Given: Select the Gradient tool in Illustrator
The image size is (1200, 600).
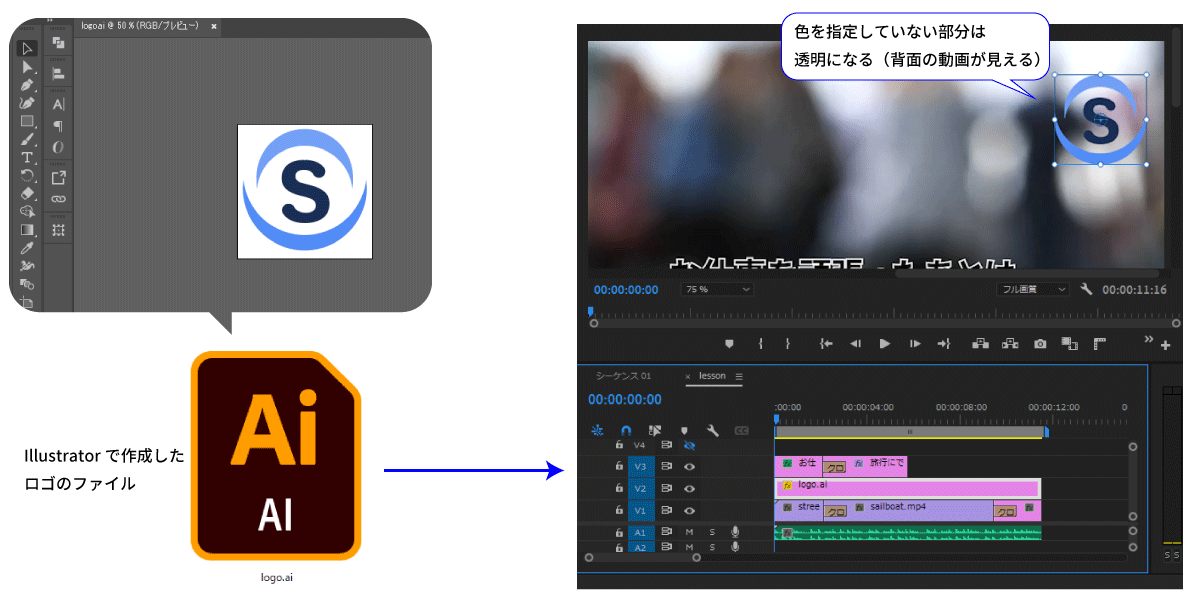Looking at the screenshot, I should point(27,230).
